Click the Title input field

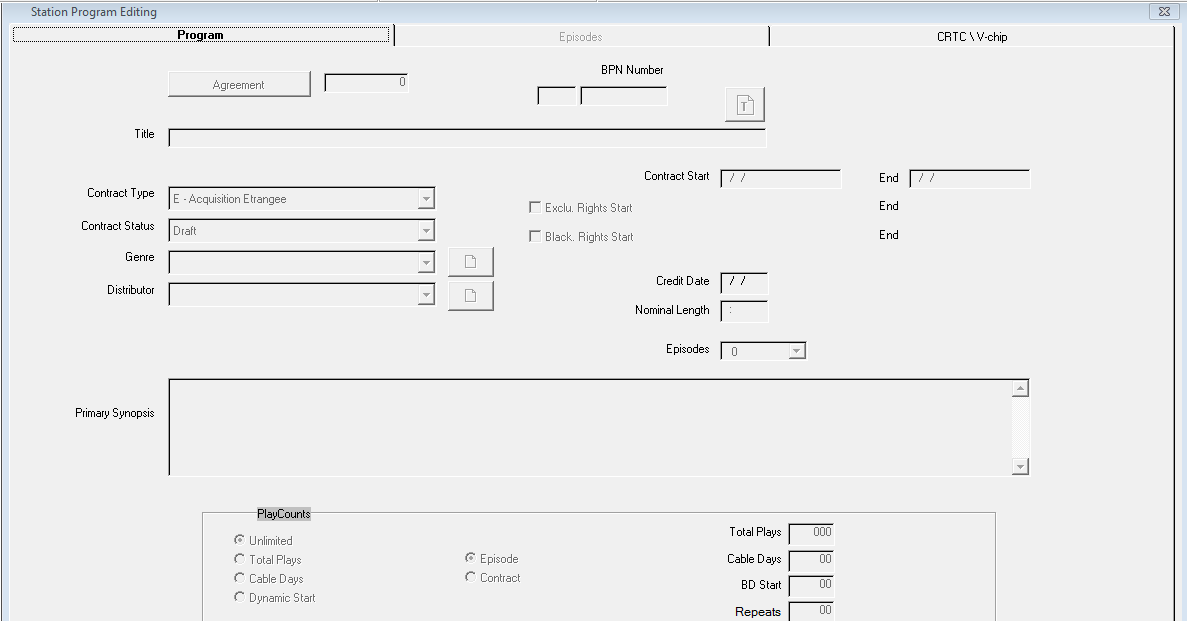pos(467,138)
